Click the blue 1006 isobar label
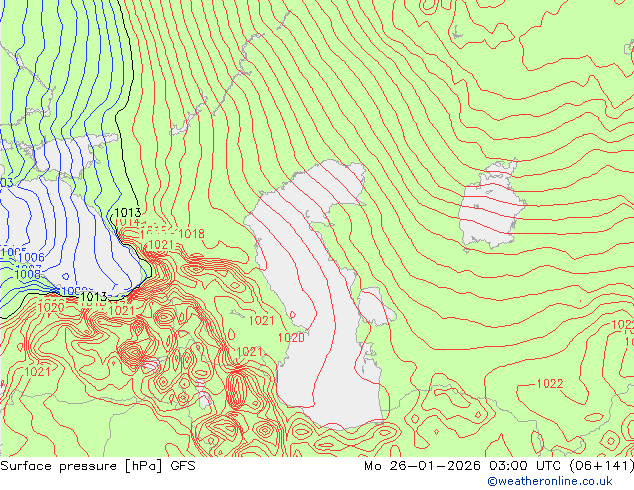The image size is (634, 490). tap(32, 257)
